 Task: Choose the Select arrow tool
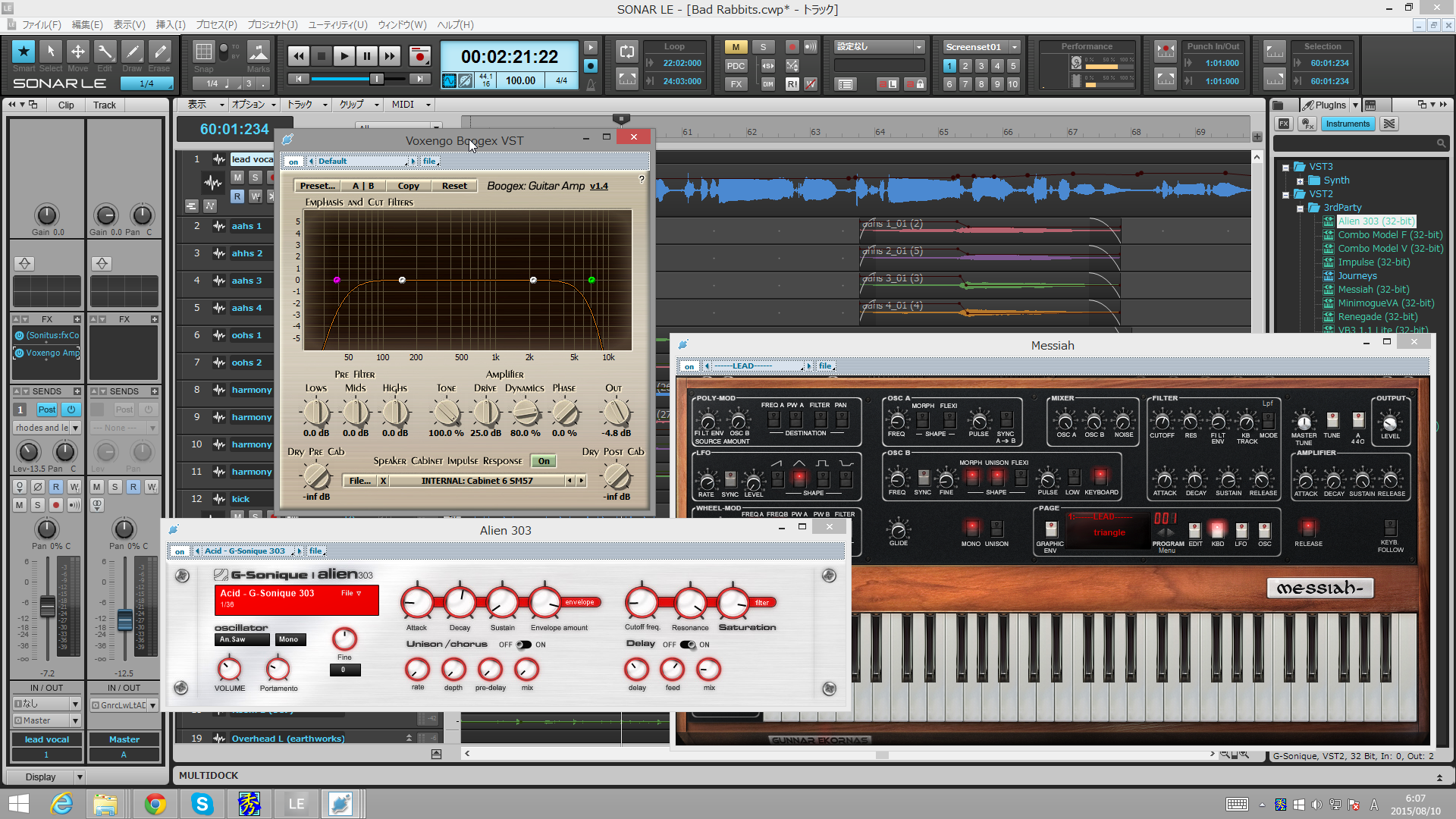pos(51,52)
